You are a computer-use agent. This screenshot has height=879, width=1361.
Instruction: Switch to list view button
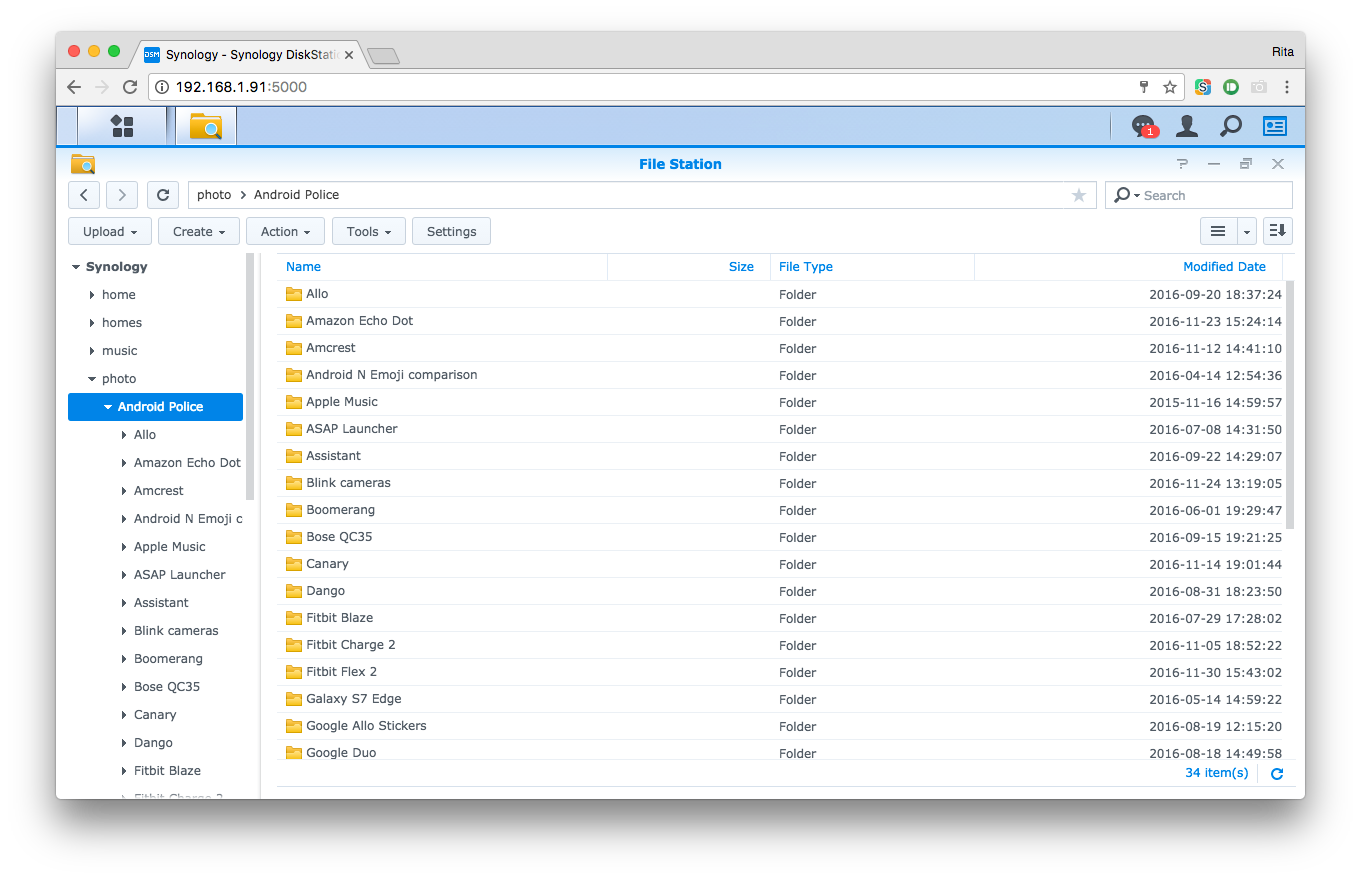pyautogui.click(x=1218, y=231)
